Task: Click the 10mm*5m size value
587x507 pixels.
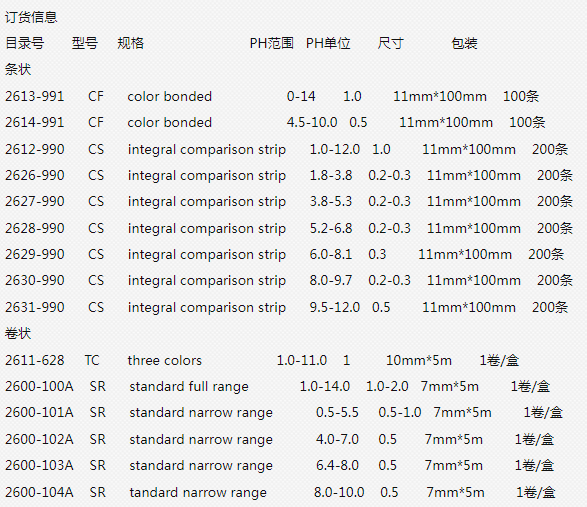Action: 419,360
